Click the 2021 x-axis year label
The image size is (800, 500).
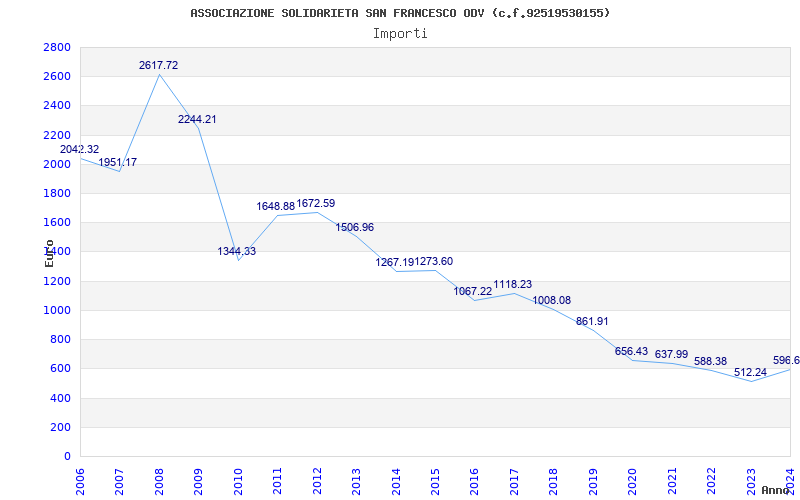672,482
